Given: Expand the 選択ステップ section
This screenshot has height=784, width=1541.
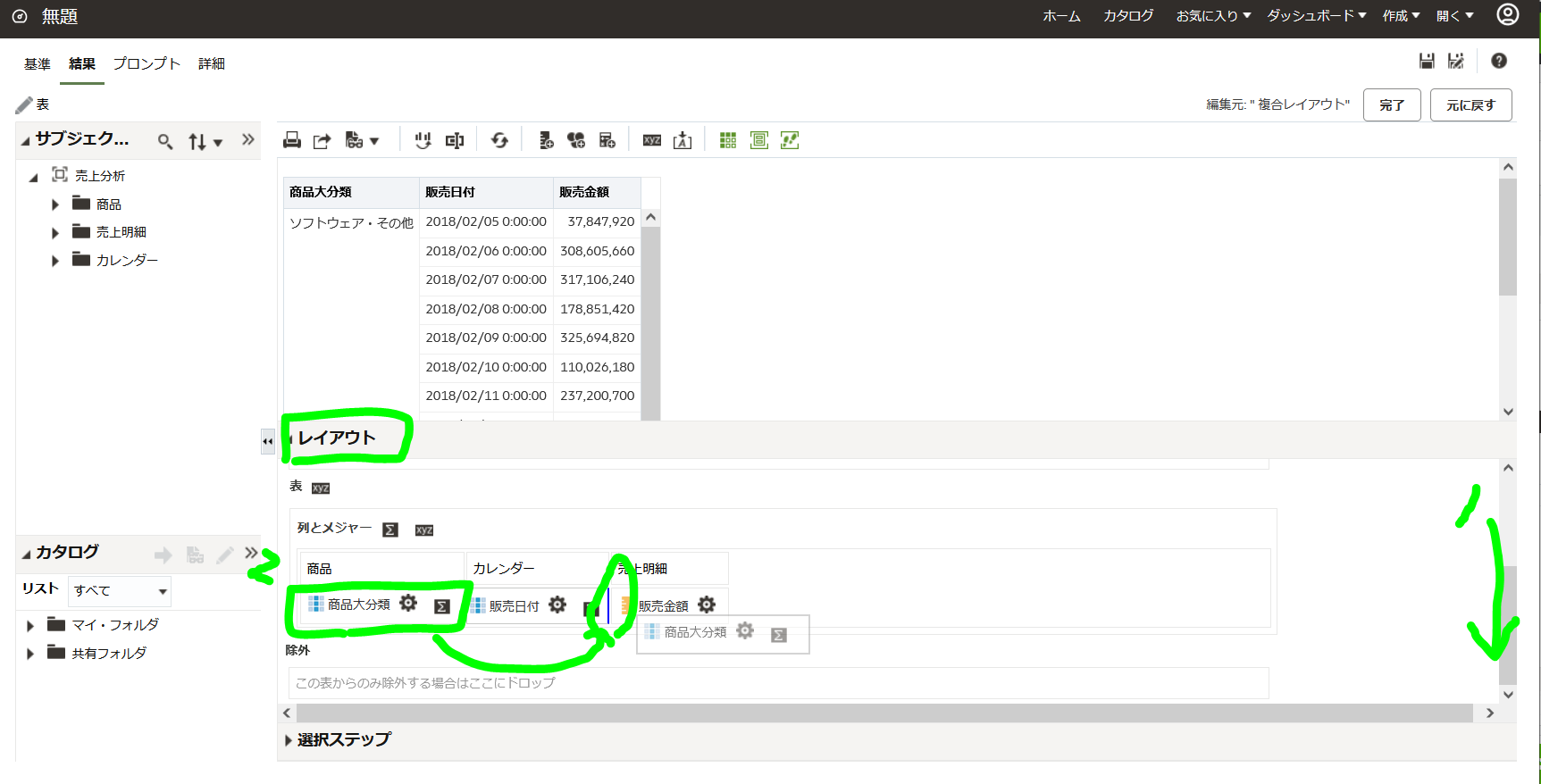Looking at the screenshot, I should [289, 740].
